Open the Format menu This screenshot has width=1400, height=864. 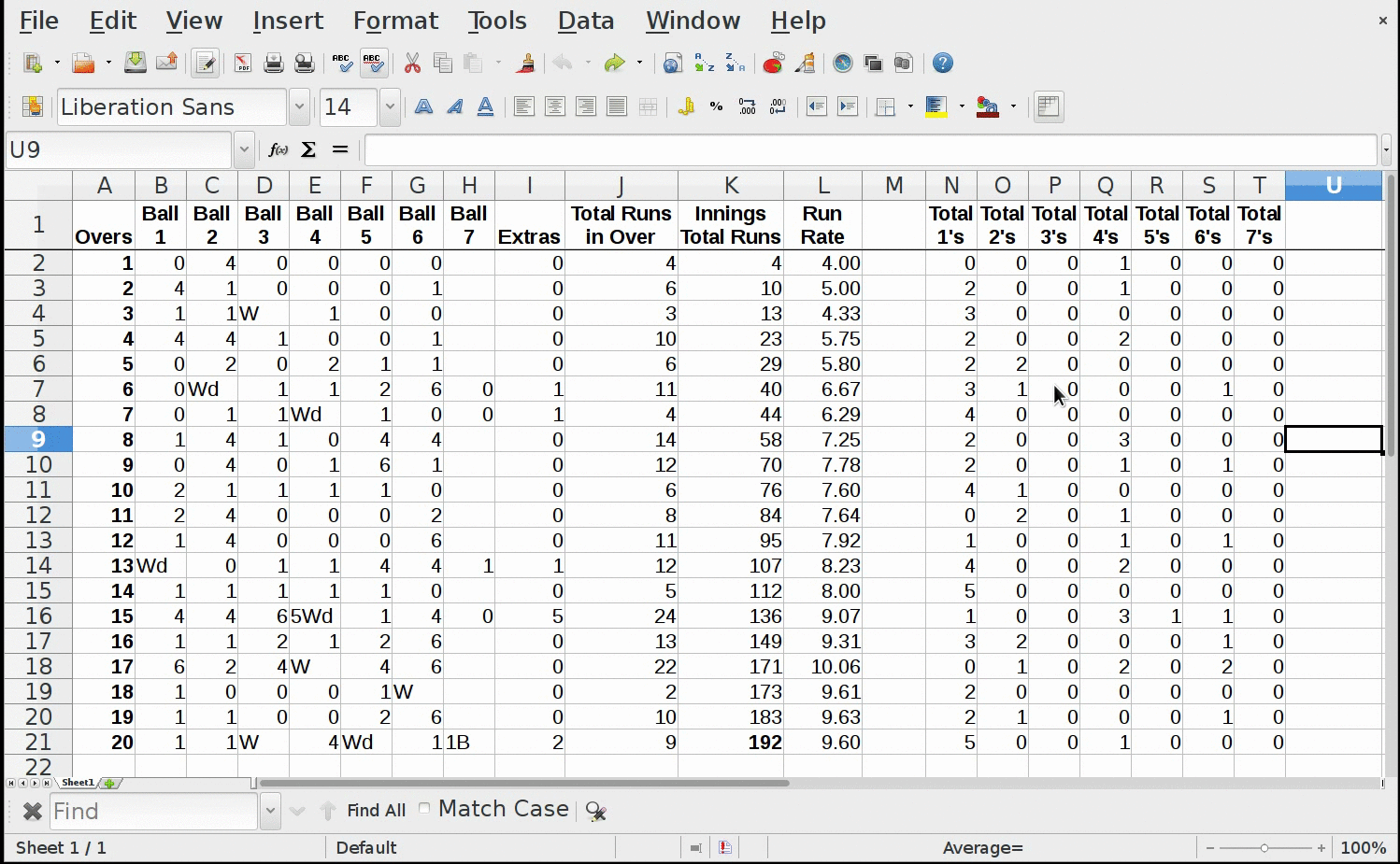[x=395, y=21]
